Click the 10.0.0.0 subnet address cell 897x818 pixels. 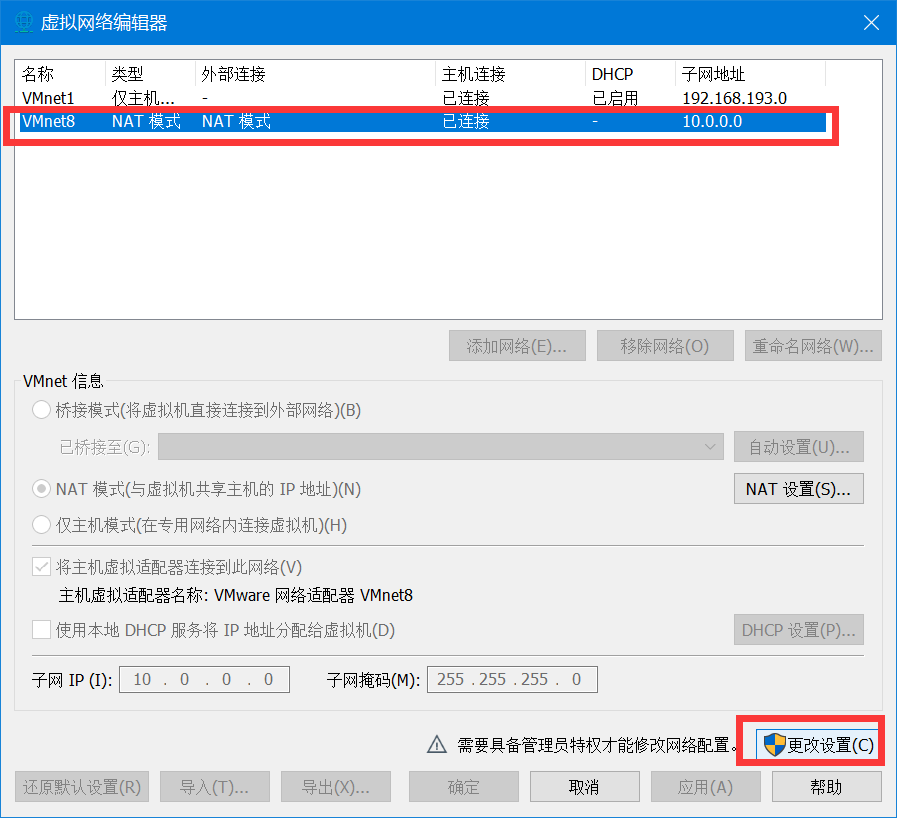pos(712,121)
